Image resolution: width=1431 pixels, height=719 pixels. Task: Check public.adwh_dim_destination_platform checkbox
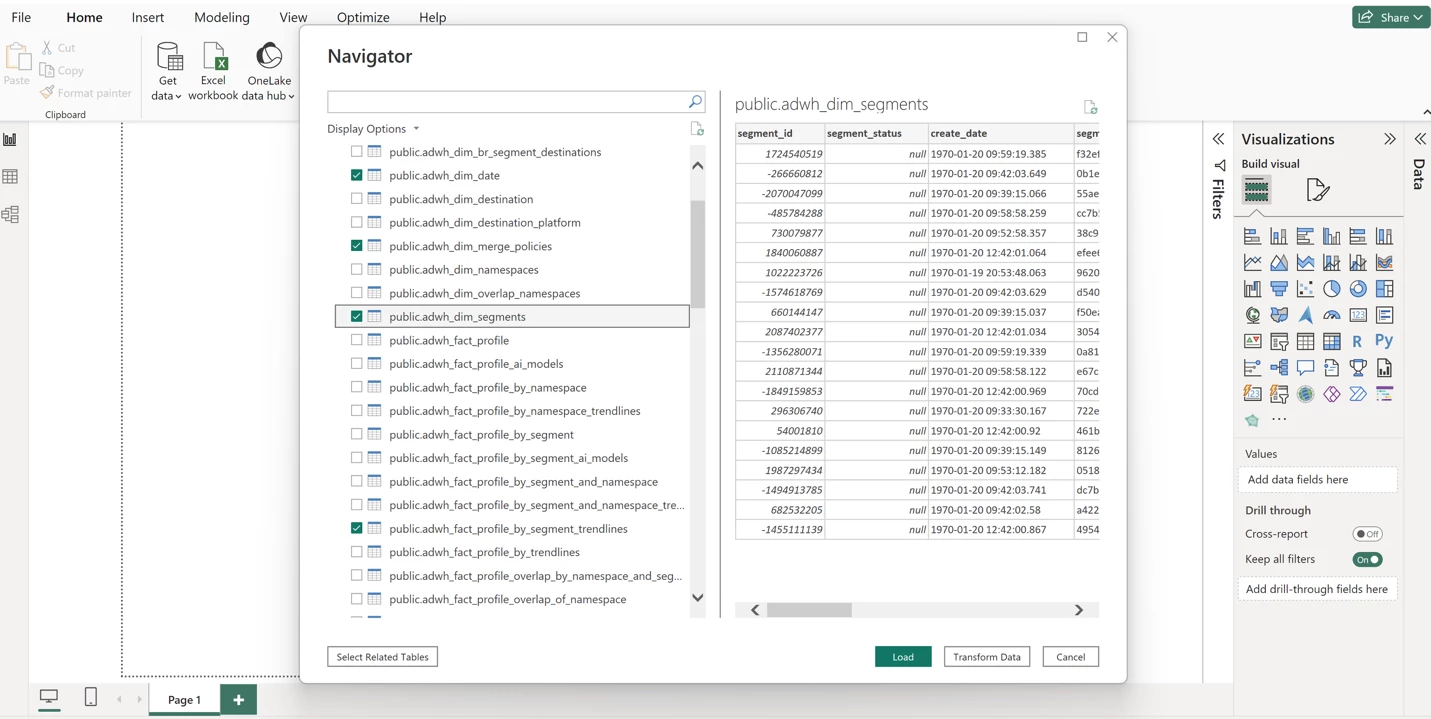(356, 222)
